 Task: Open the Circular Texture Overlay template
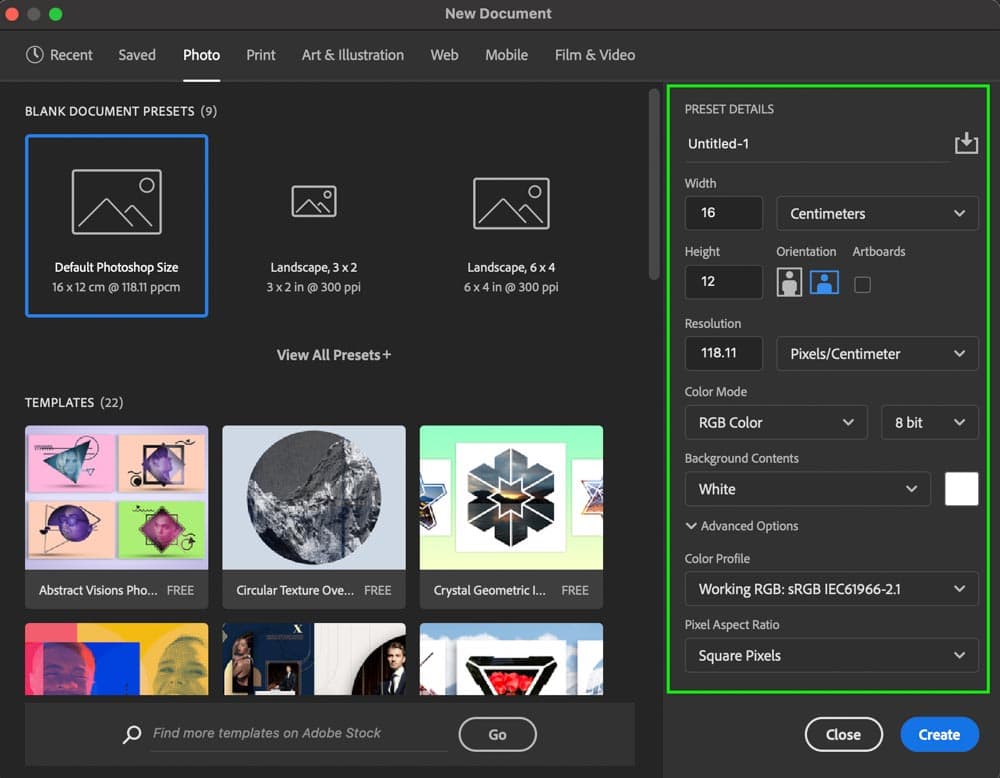click(x=314, y=517)
